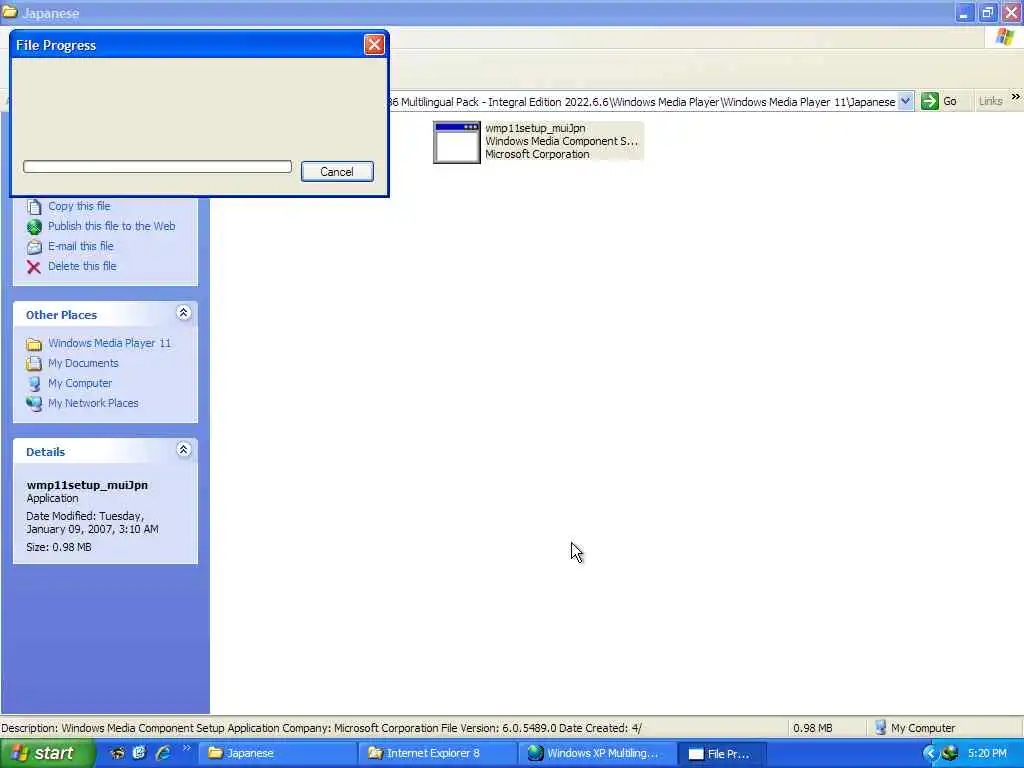Click the Size: 0.98 MB detail
The width and height of the screenshot is (1024, 768).
[x=59, y=547]
